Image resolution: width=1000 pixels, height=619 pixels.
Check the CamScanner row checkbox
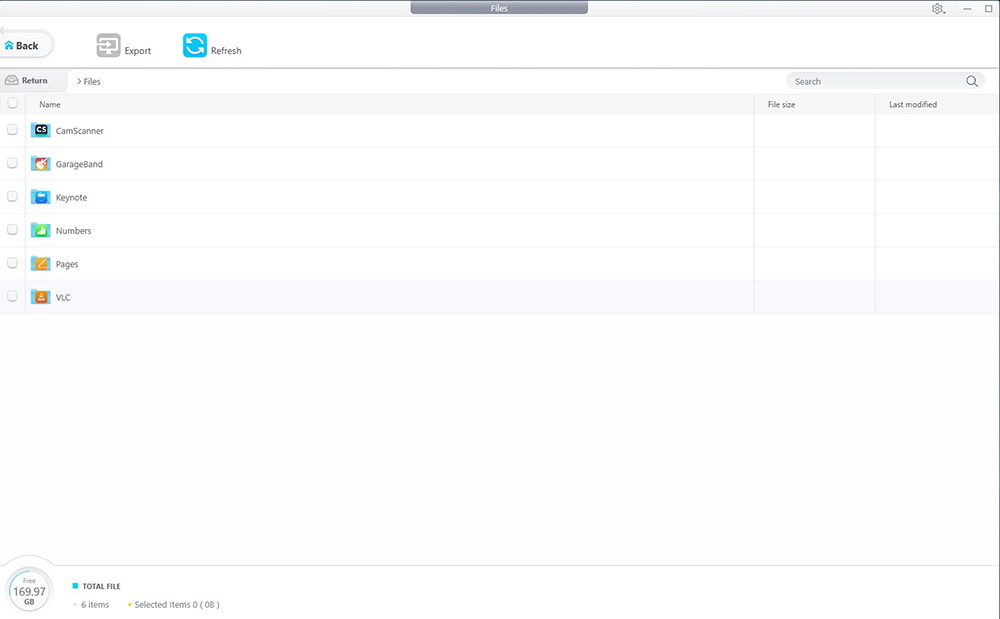12,129
